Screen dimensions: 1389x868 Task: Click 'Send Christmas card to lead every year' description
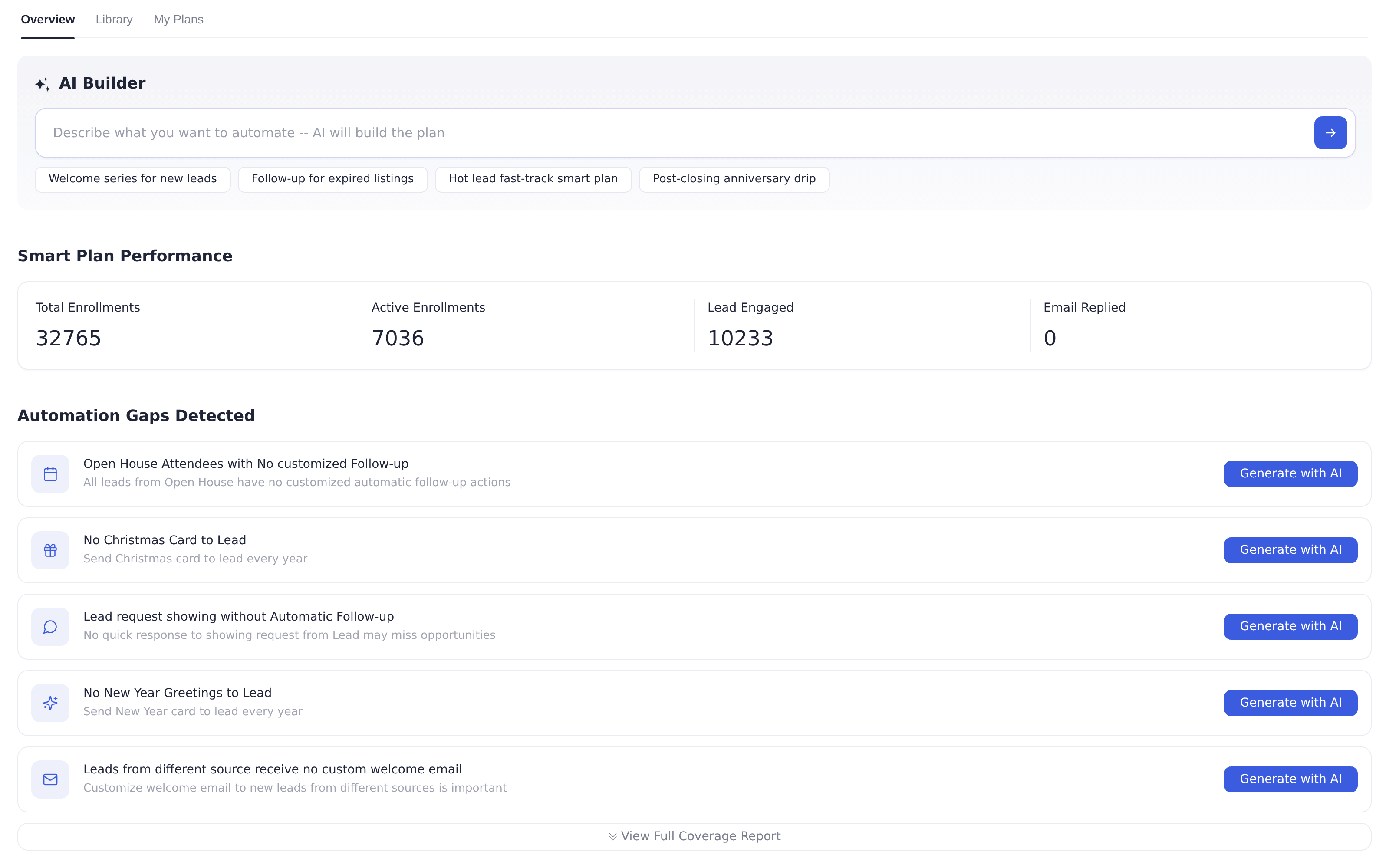pyautogui.click(x=195, y=559)
